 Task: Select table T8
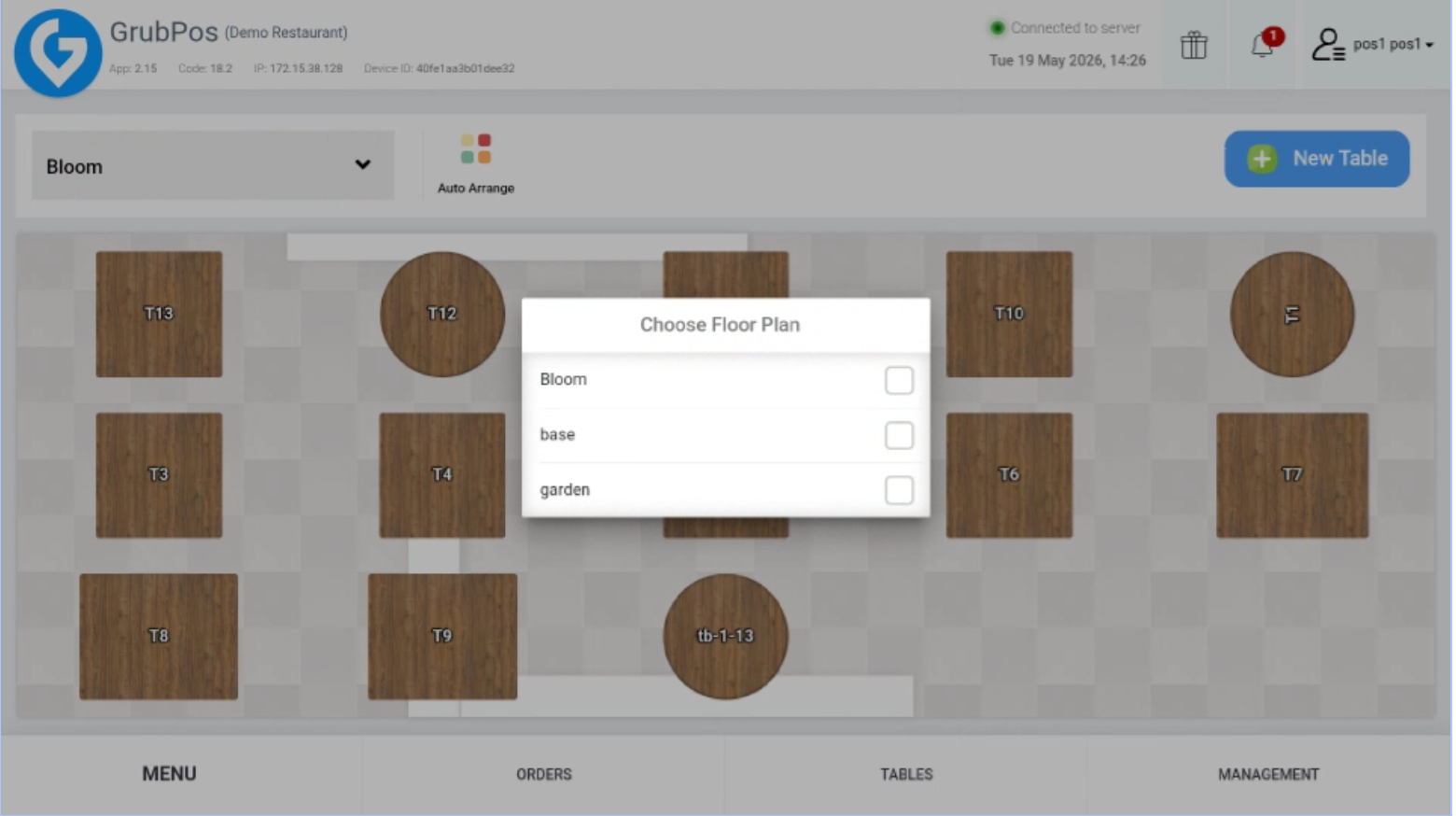coord(160,638)
